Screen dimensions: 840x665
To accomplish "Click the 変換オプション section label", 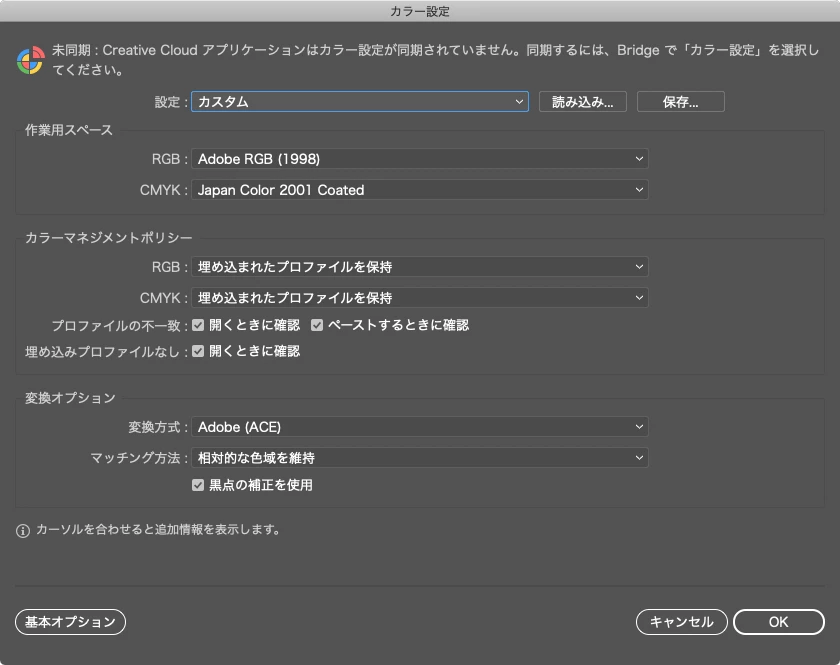I will pyautogui.click(x=70, y=398).
